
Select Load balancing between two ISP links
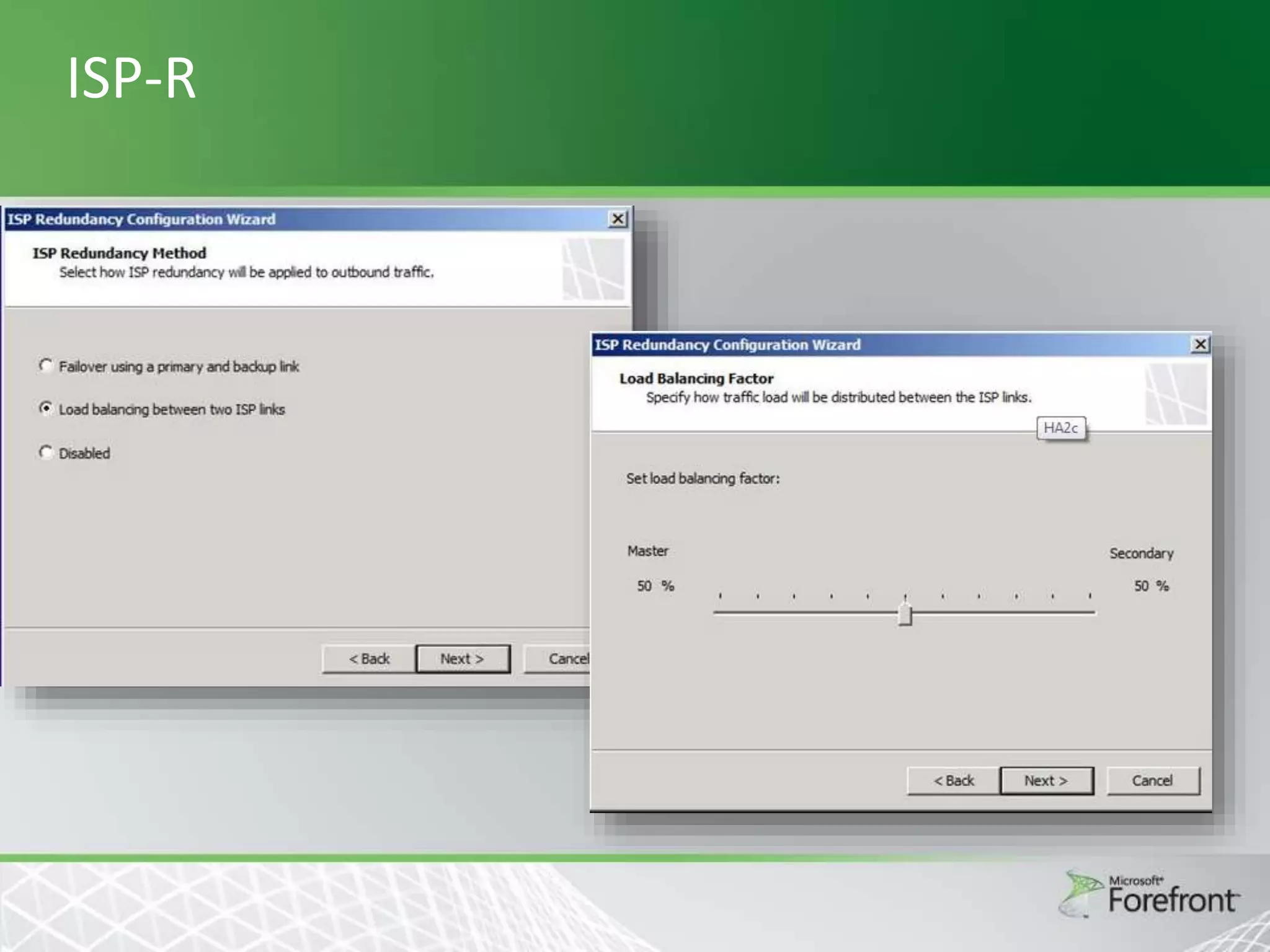pos(46,408)
